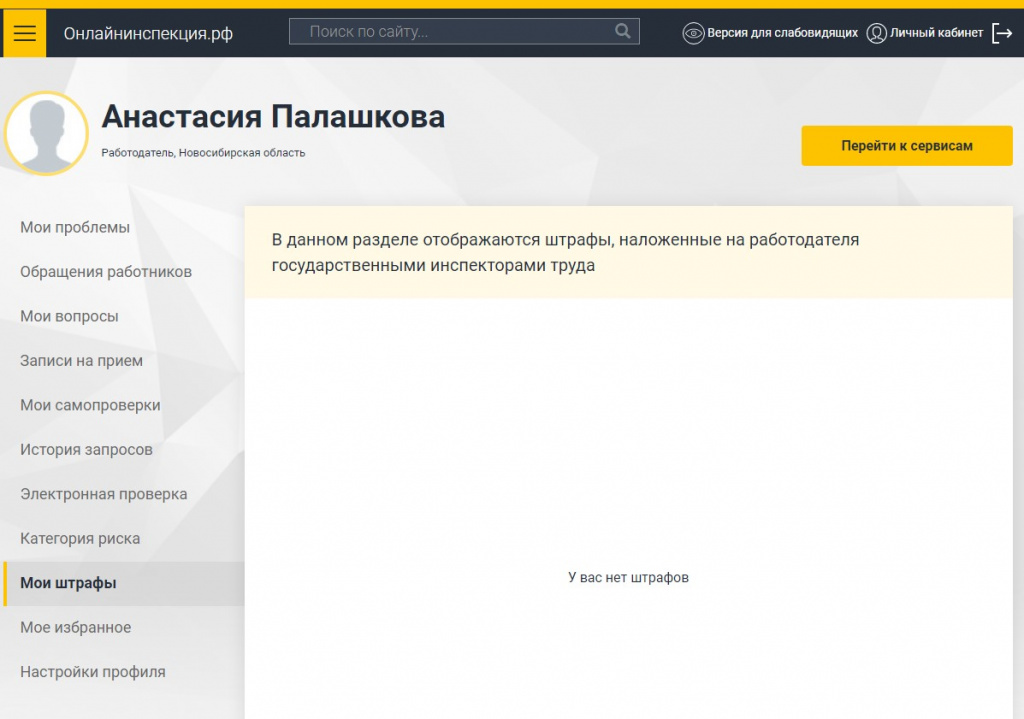Click 'Перейти к сервисам' button
The width and height of the screenshot is (1024, 719).
(x=906, y=146)
